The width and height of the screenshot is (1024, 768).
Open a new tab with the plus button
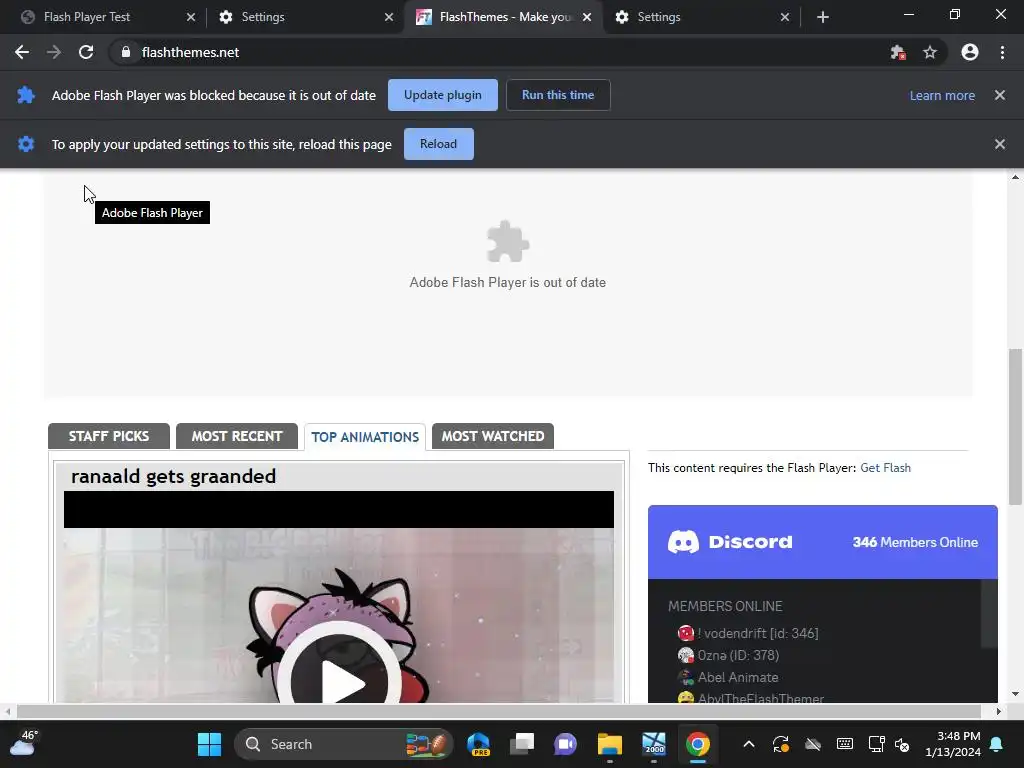point(823,17)
